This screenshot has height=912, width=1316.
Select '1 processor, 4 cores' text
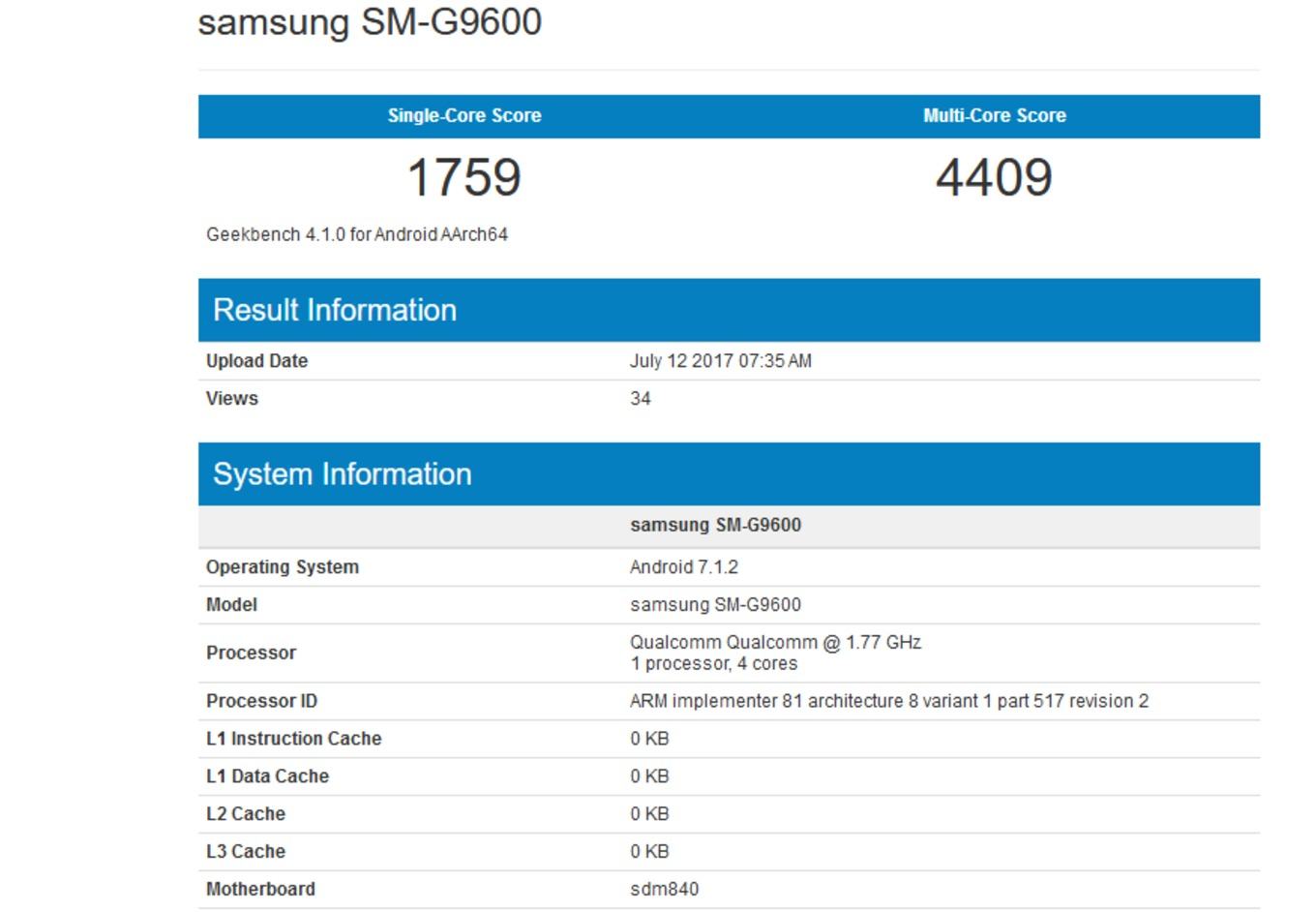pos(714,664)
